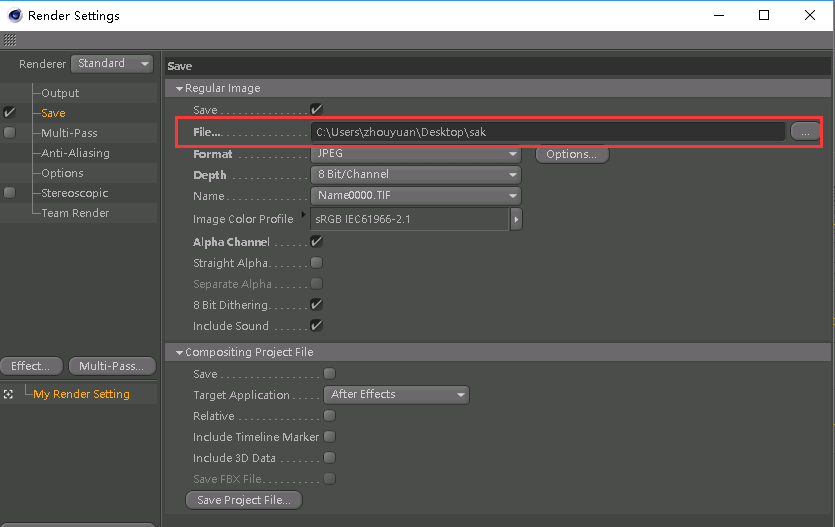Image resolution: width=835 pixels, height=527 pixels.
Task: Click the arrow beside Image Color Profile field
Action: tap(516, 219)
